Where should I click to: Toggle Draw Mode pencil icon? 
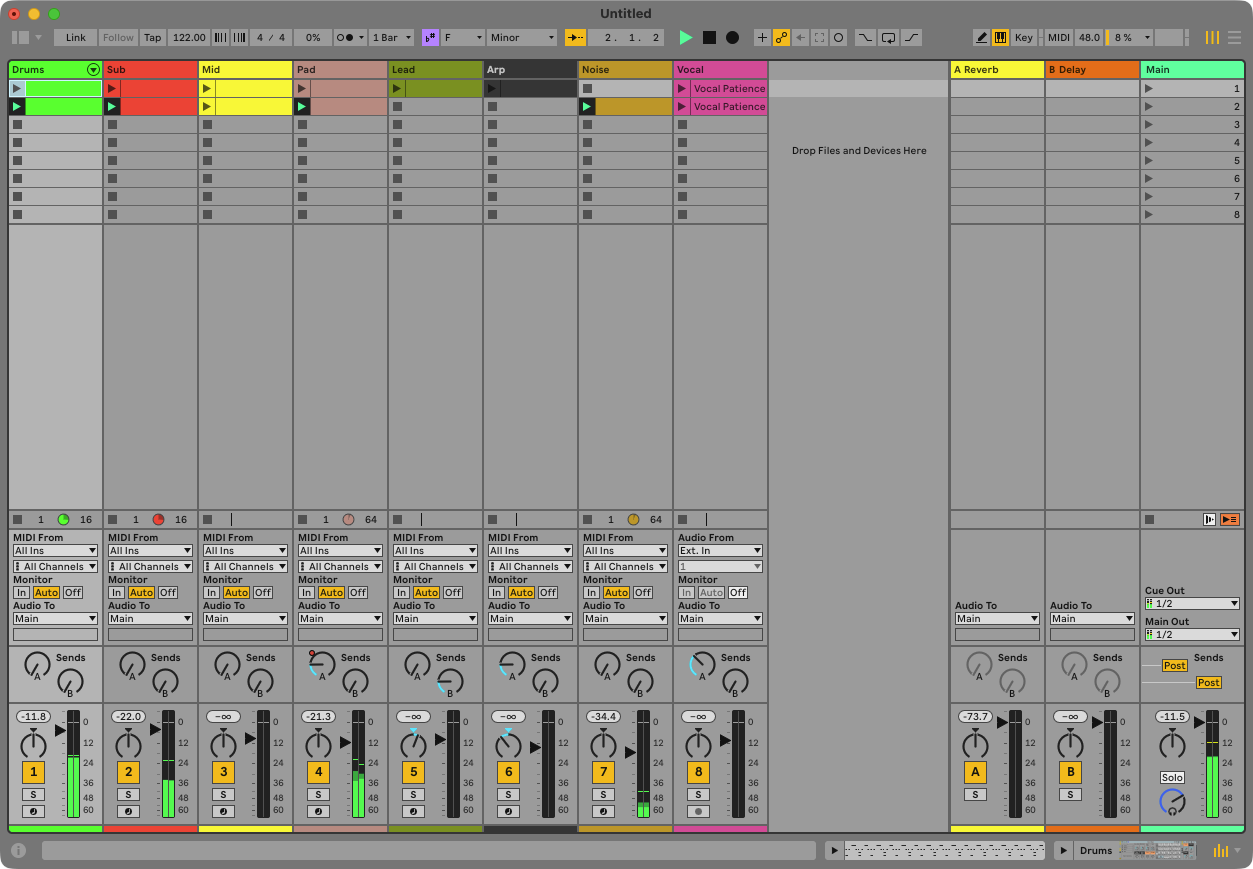(x=981, y=37)
